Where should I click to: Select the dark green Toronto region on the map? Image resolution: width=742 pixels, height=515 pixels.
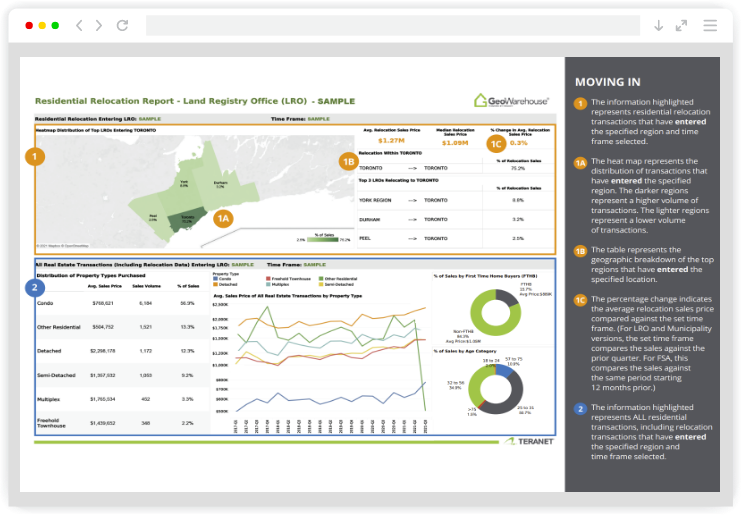tap(187, 219)
